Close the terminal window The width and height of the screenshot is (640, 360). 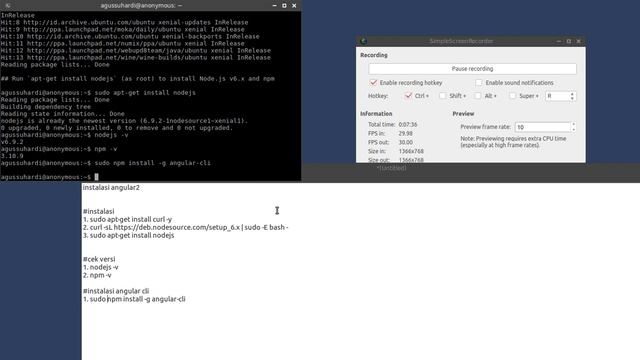pyautogui.click(x=294, y=5)
